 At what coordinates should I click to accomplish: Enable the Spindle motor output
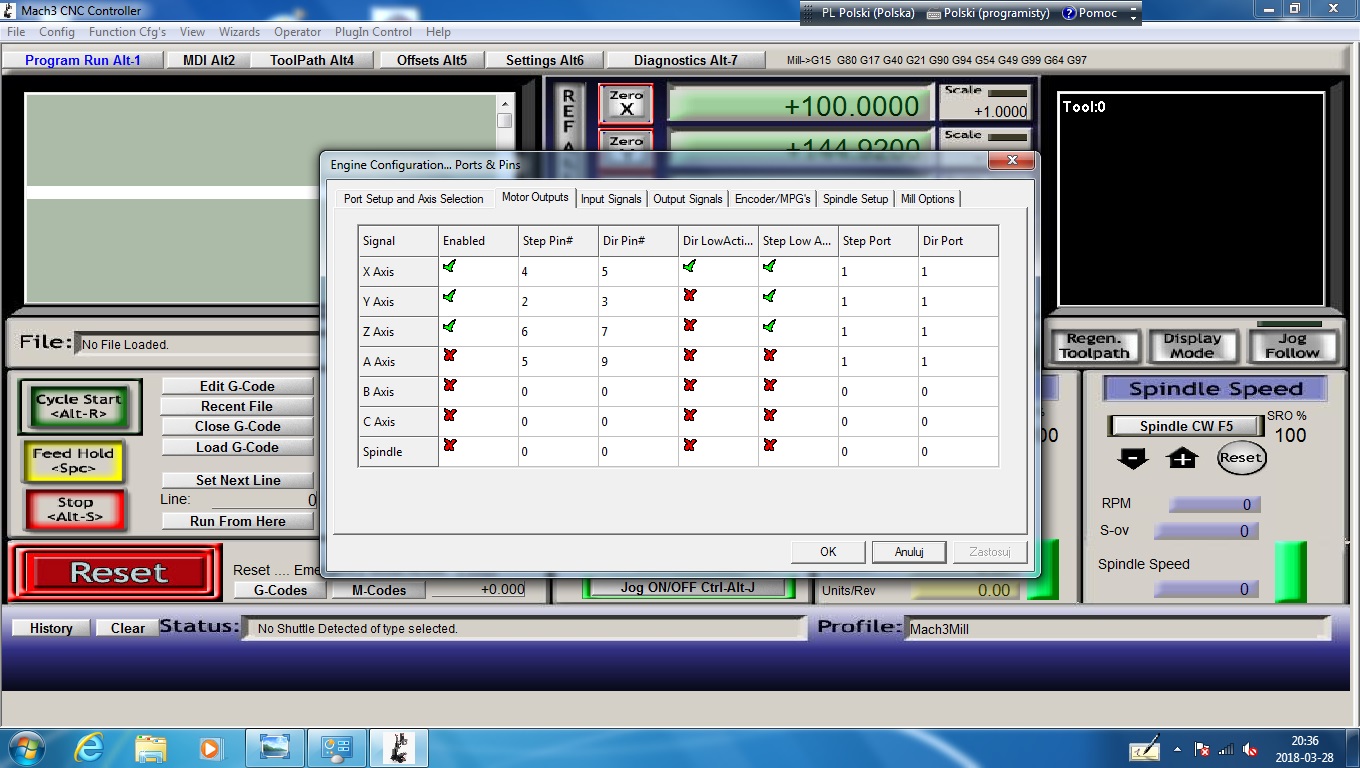pos(450,445)
